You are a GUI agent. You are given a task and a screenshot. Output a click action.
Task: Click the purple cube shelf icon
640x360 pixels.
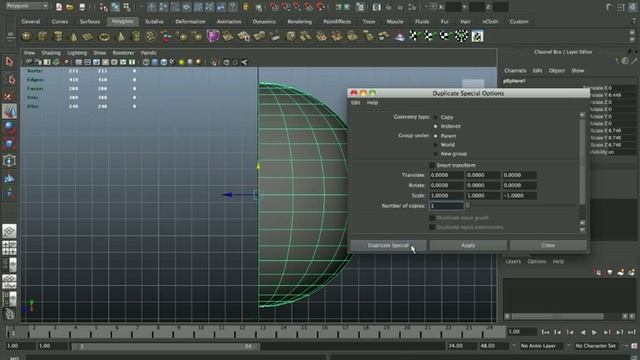(x=213, y=36)
